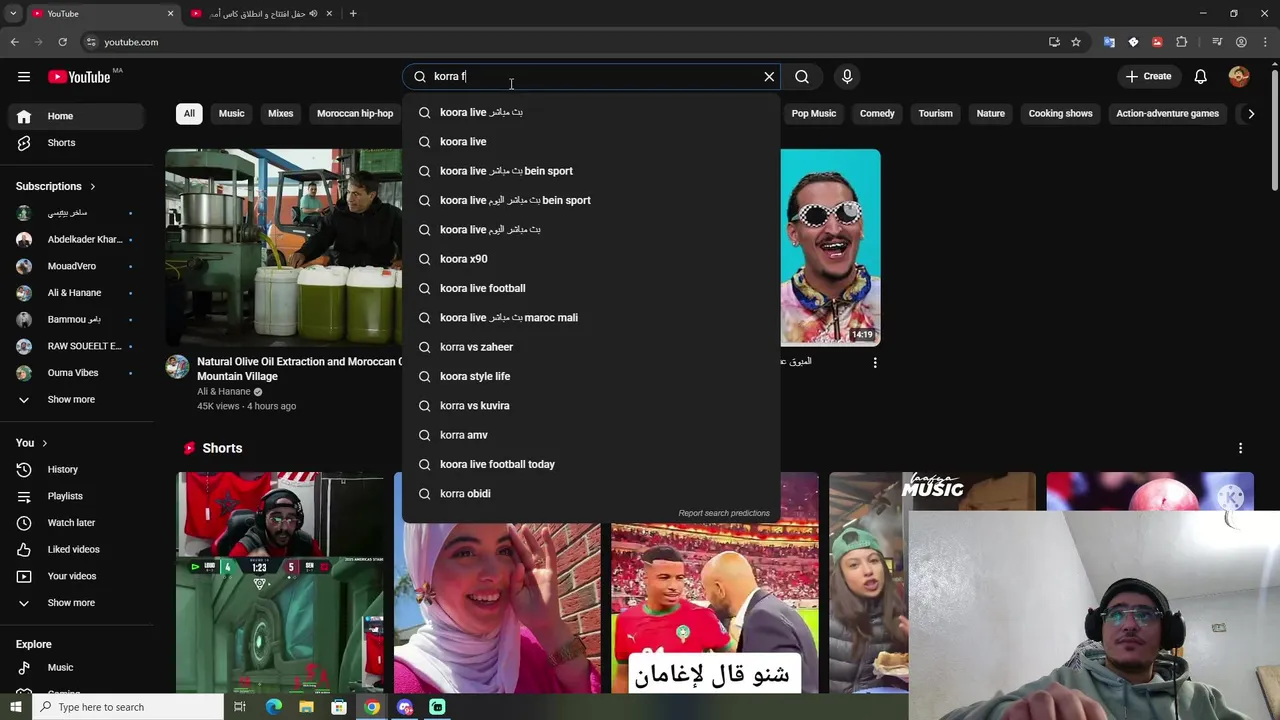
Task: Open Shorts in the sidebar
Action: [x=78, y=143]
